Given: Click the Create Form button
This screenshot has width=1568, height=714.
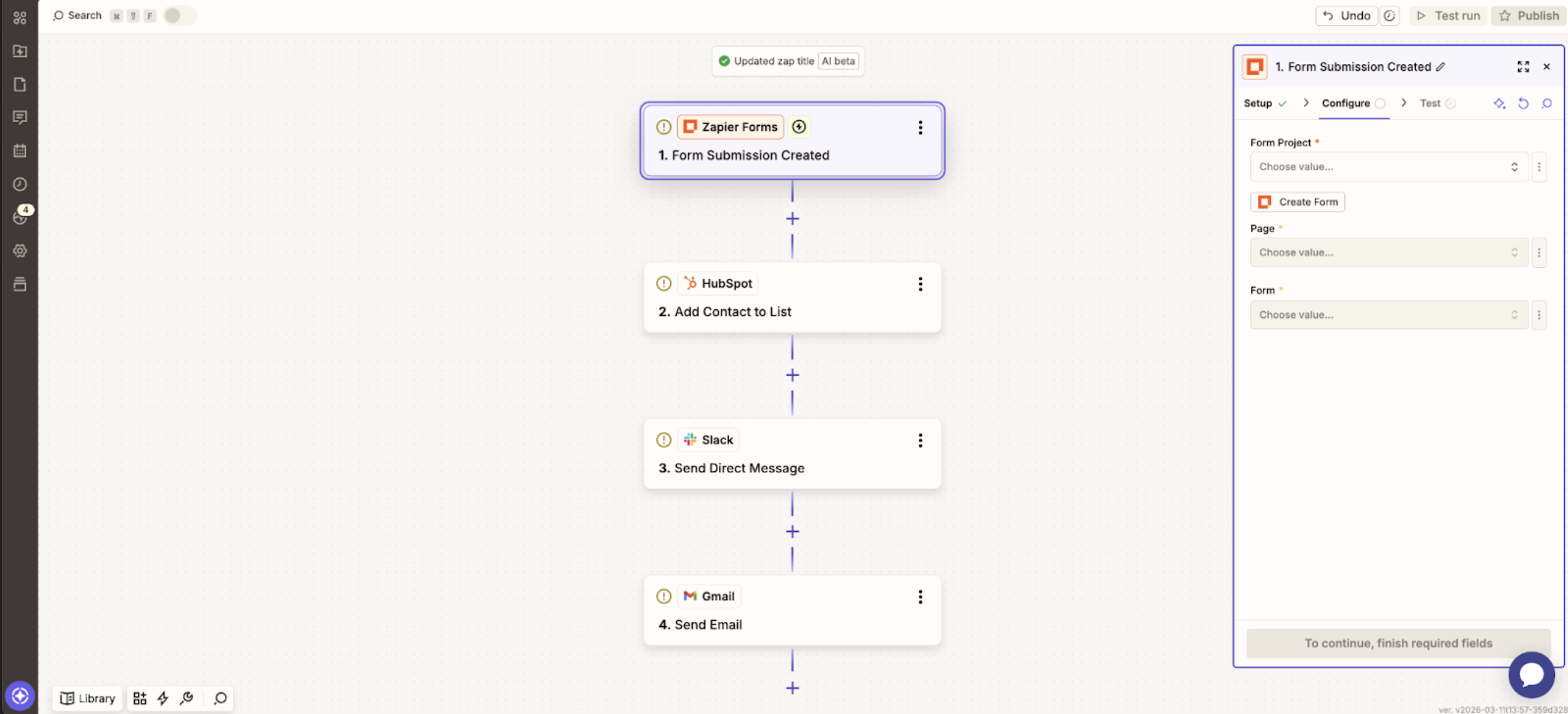Looking at the screenshot, I should 1297,202.
